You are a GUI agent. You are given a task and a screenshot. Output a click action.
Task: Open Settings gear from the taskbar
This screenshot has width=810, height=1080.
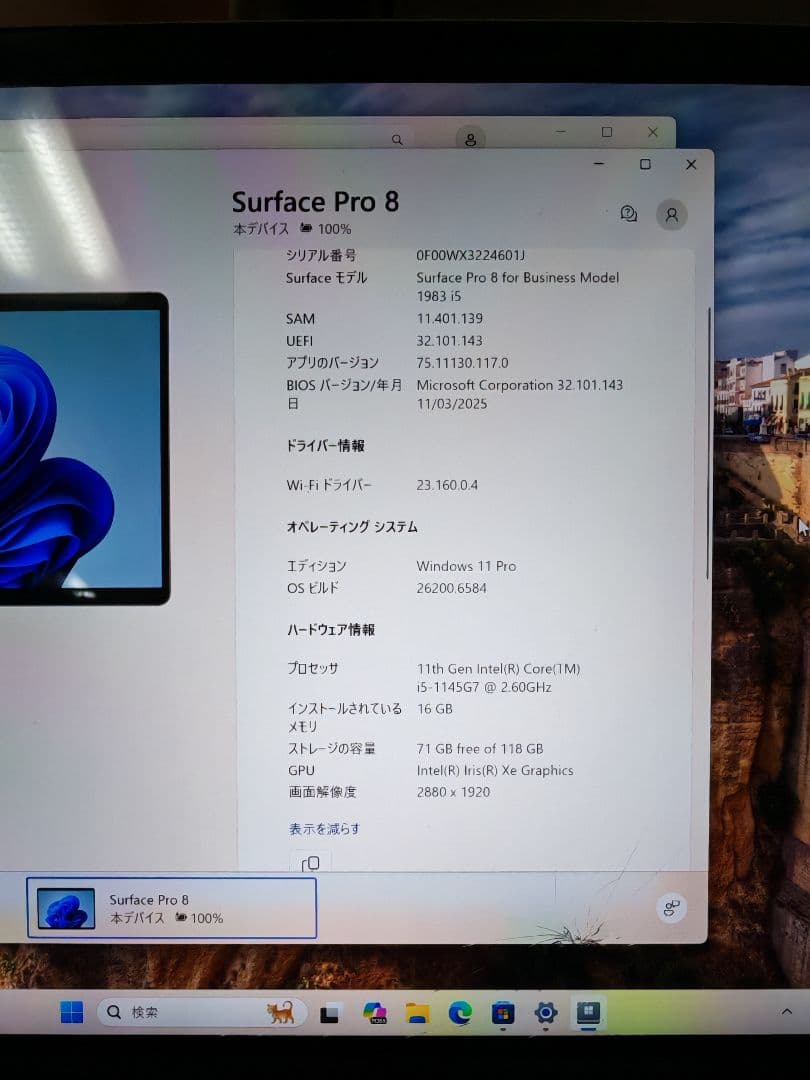[x=545, y=1013]
